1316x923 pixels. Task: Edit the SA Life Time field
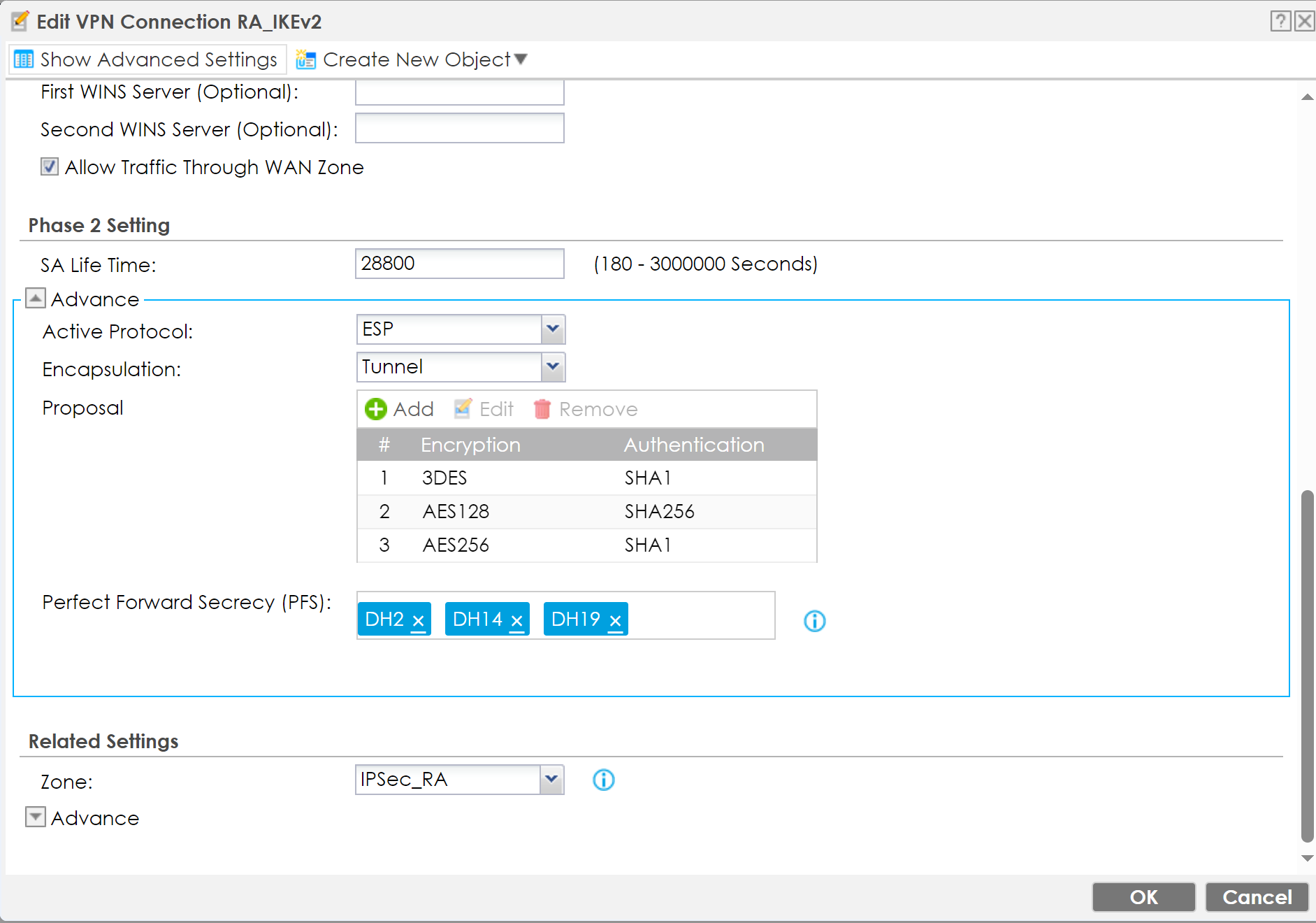459,264
